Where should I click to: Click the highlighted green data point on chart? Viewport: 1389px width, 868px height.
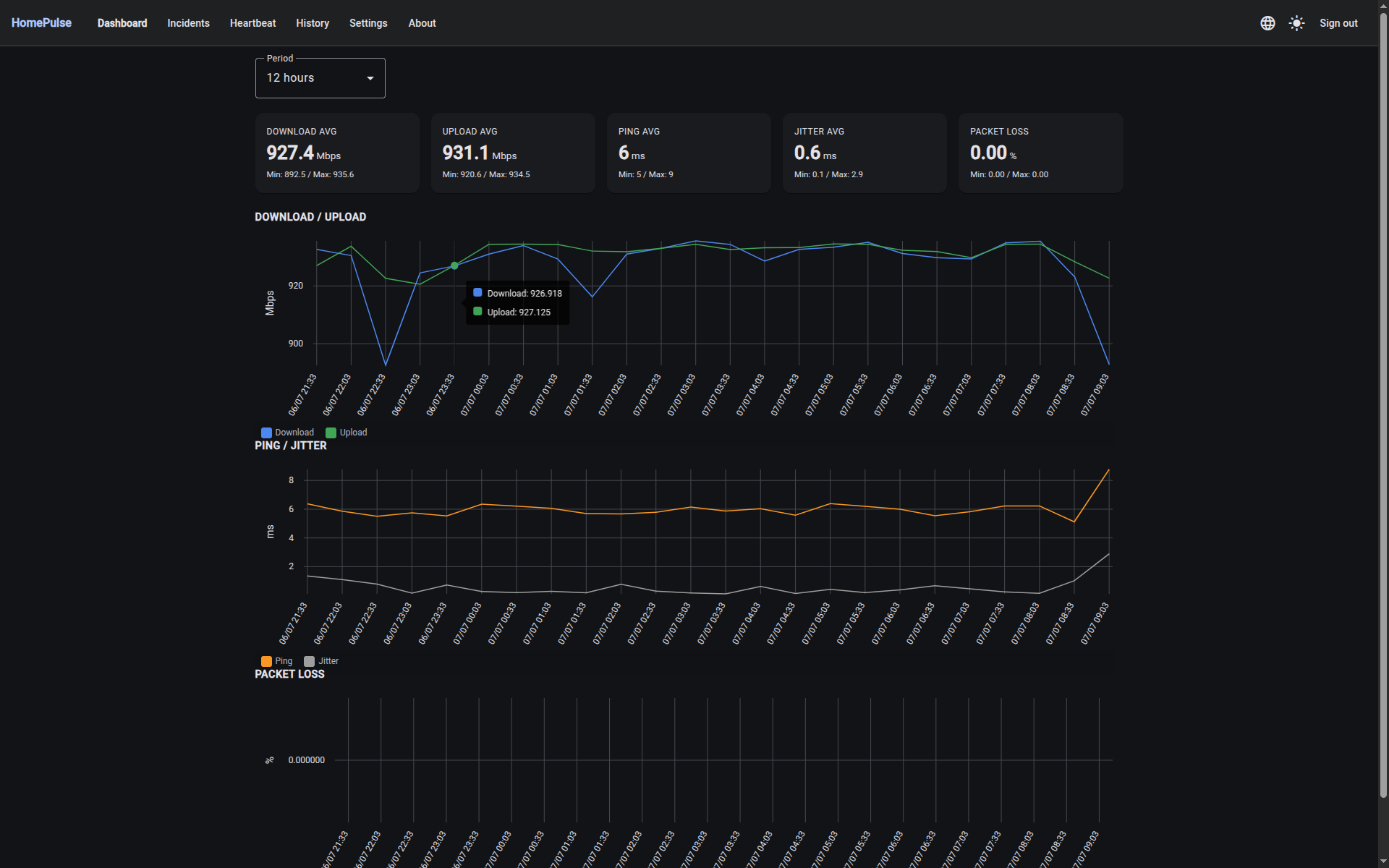pyautogui.click(x=454, y=265)
